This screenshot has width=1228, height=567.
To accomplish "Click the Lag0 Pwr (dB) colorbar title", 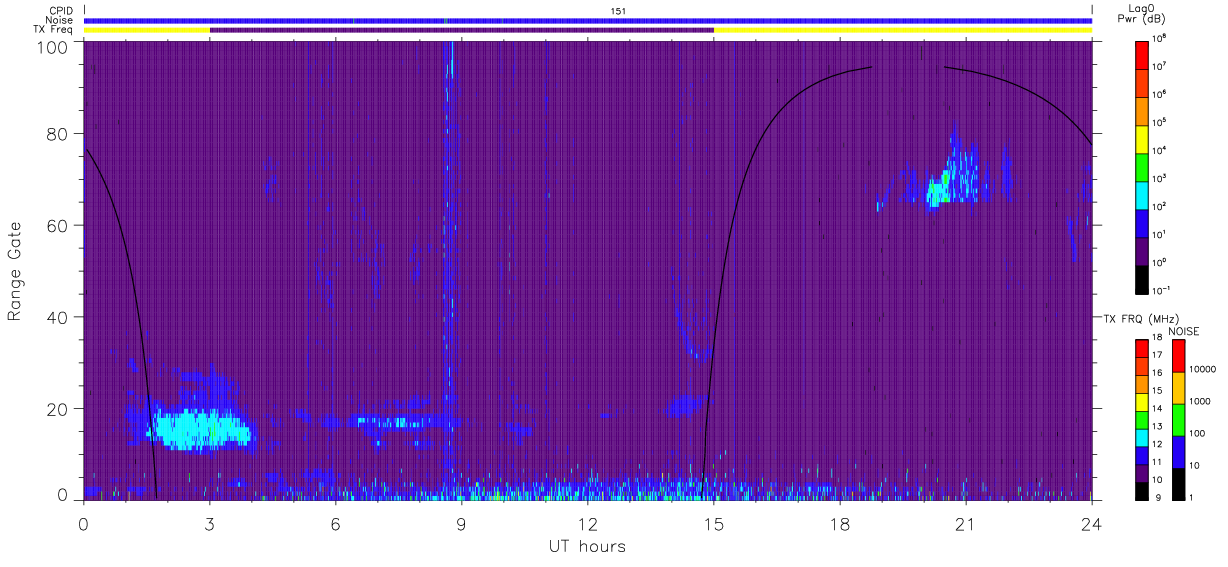I will click(x=1143, y=13).
